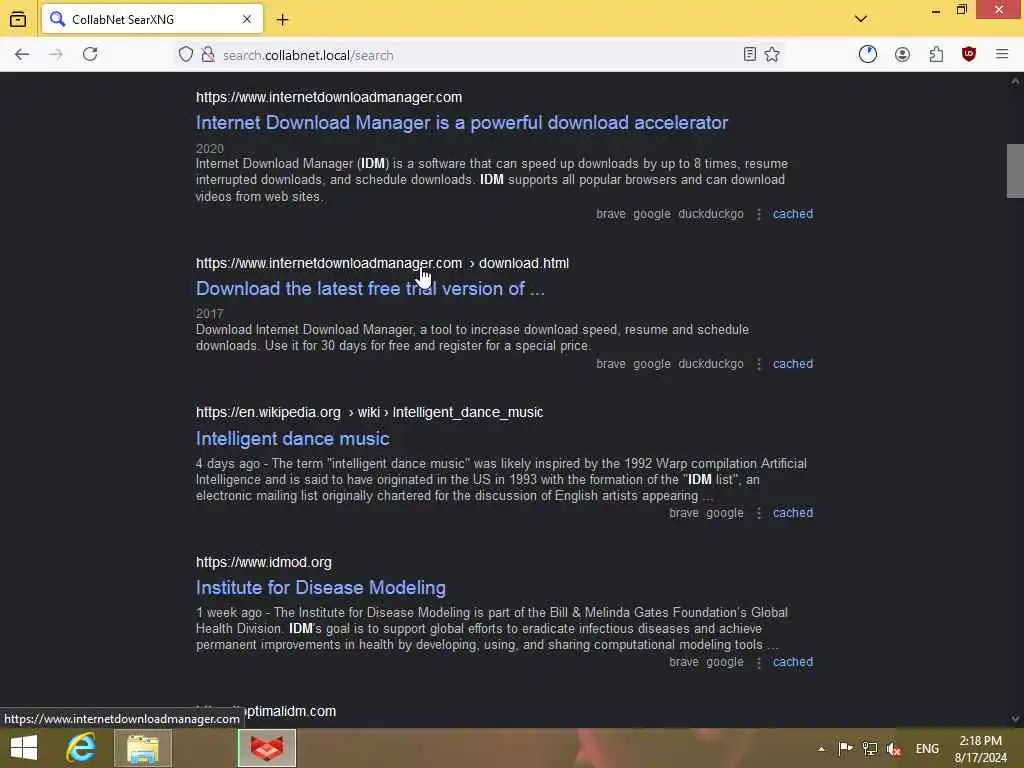The height and width of the screenshot is (768, 1024).
Task: Open the muted volume tray icon
Action: 893,749
